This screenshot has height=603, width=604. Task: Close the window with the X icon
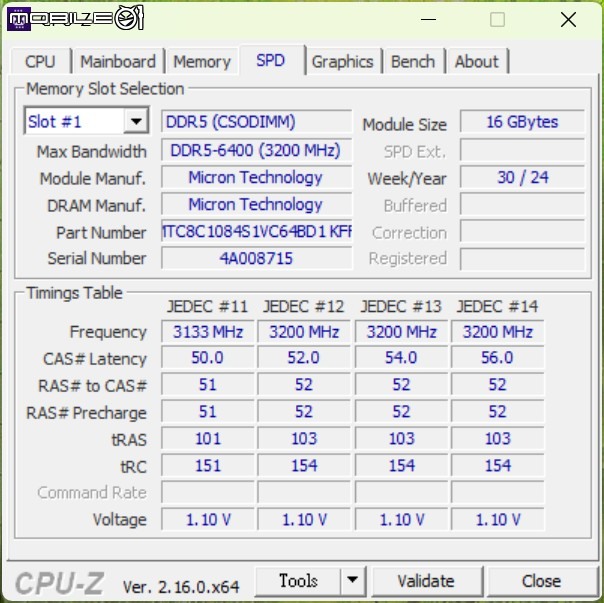click(x=569, y=19)
